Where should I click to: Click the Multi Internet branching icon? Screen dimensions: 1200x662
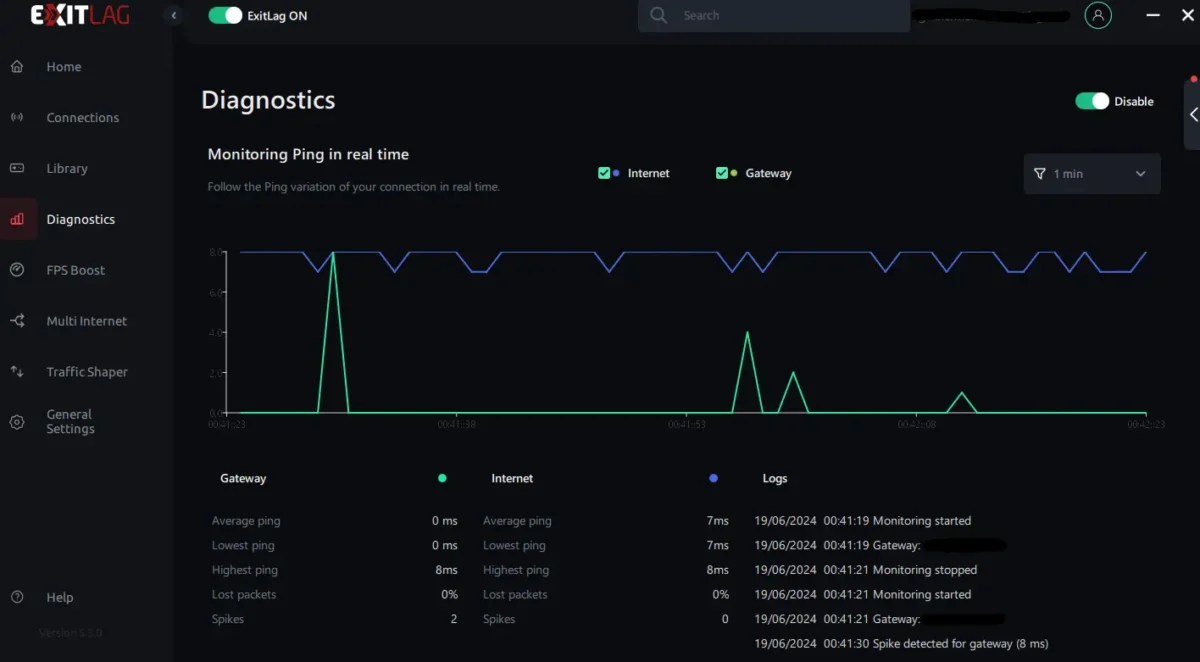tap(17, 321)
